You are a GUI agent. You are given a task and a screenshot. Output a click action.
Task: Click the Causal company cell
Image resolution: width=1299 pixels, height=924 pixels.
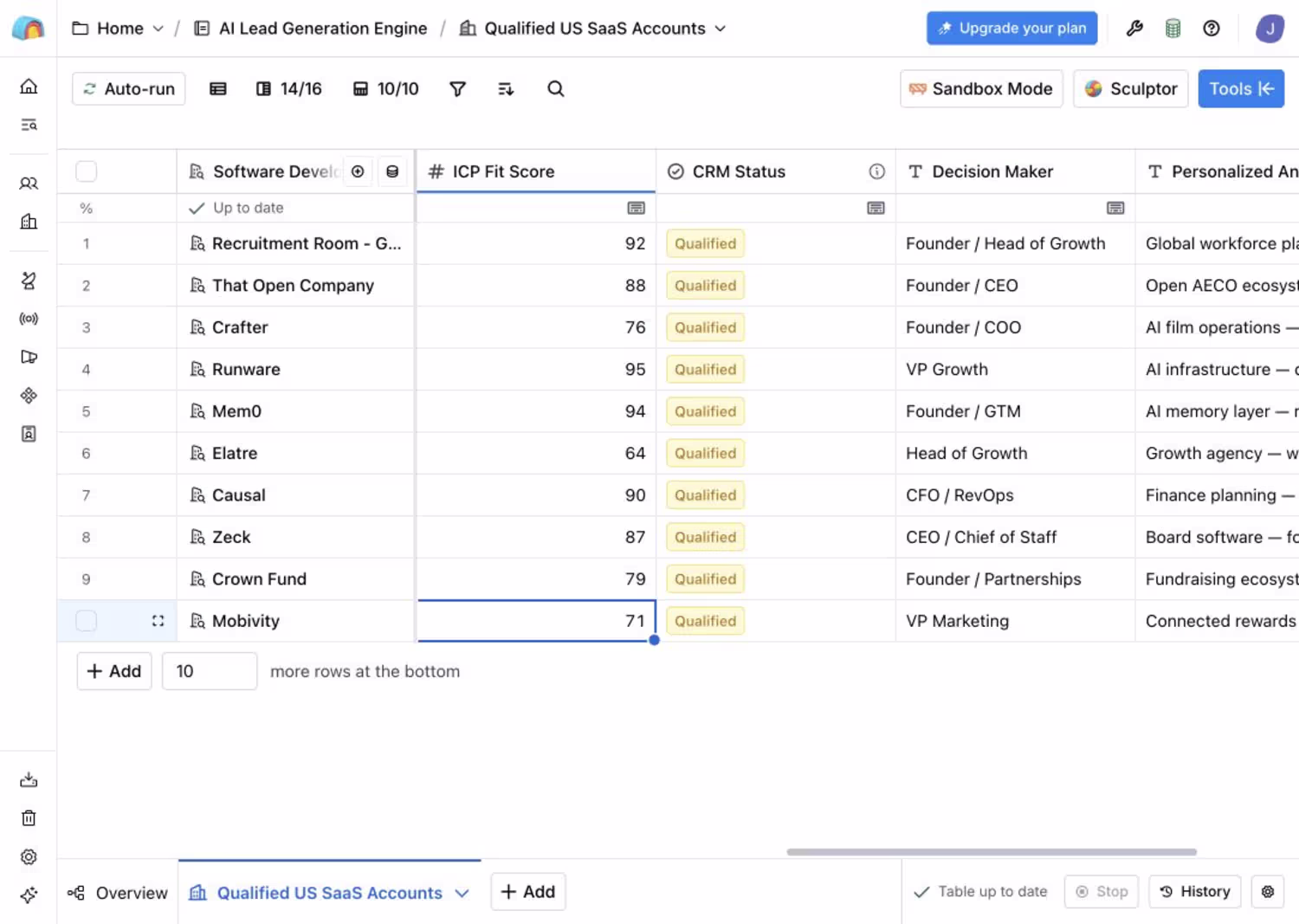pos(296,495)
